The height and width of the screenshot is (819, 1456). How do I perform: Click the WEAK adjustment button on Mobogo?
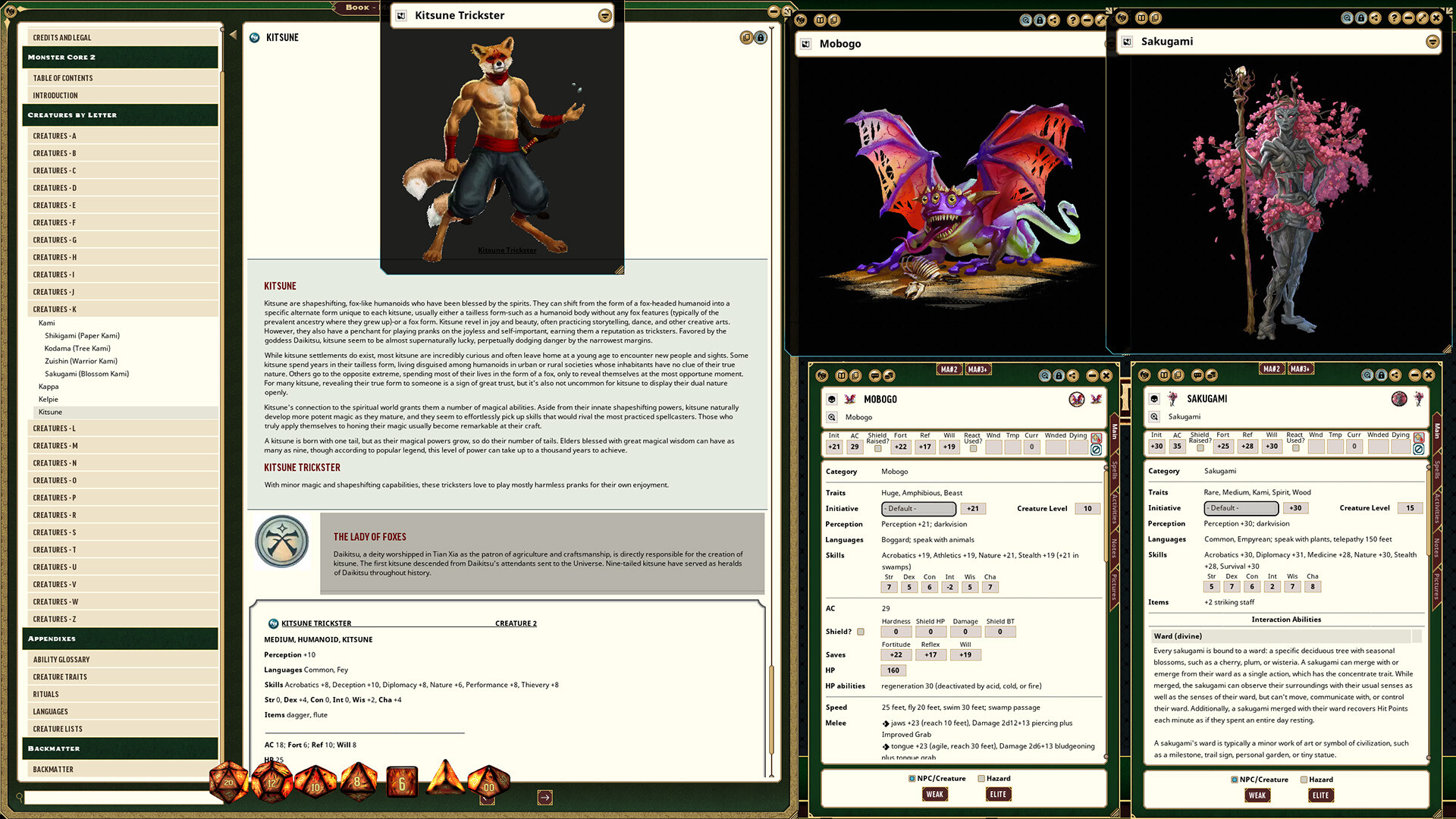(934, 794)
